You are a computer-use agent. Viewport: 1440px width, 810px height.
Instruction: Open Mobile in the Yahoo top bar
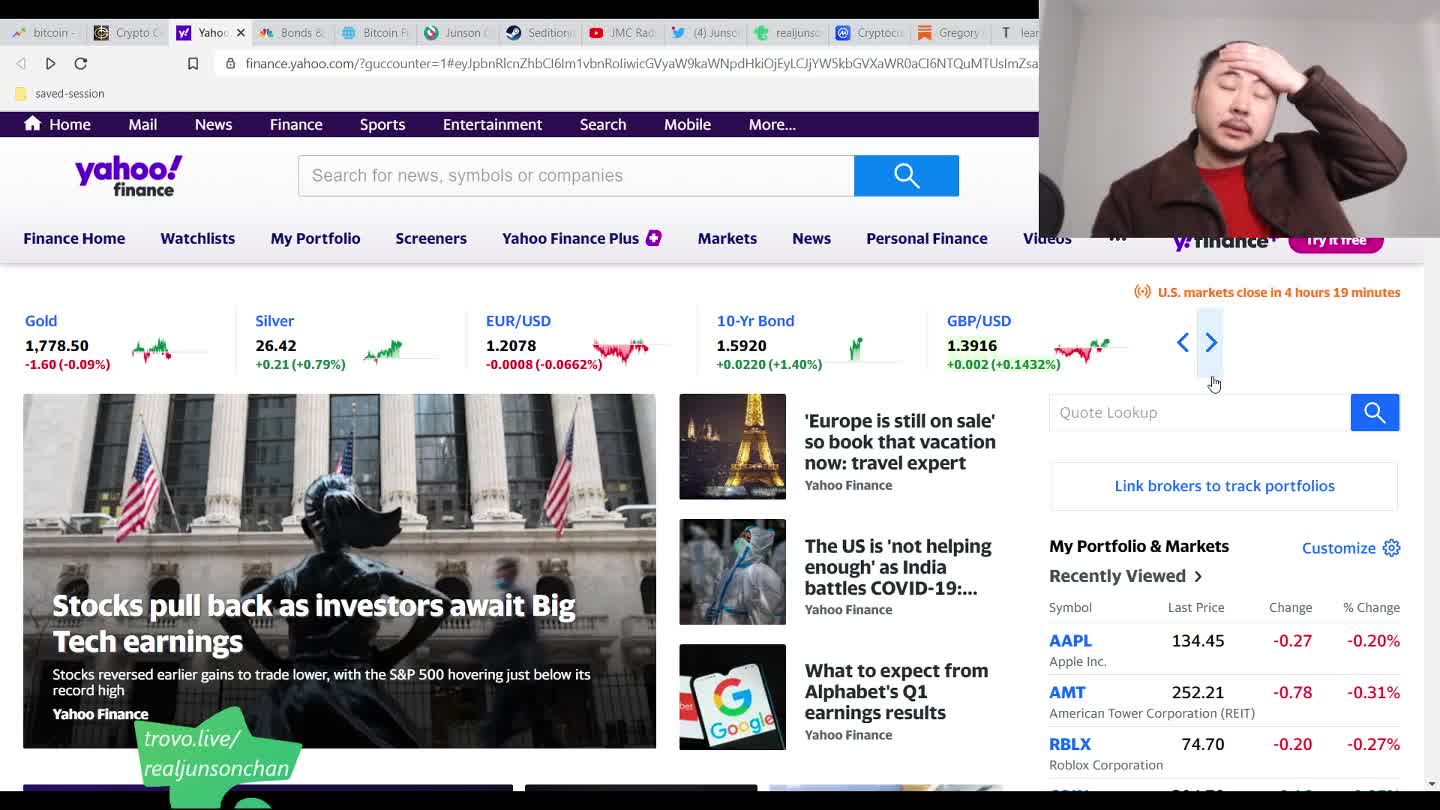(x=687, y=124)
